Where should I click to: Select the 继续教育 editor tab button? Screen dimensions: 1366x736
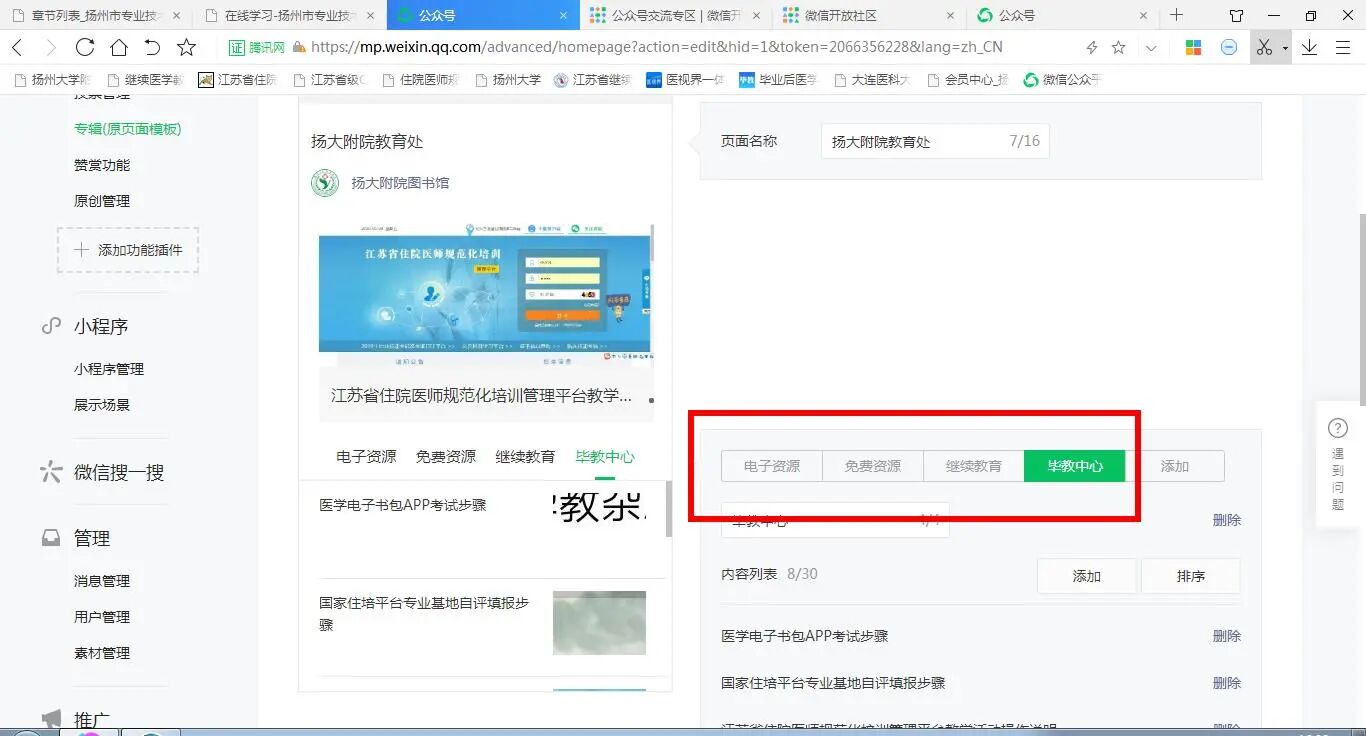click(x=974, y=466)
